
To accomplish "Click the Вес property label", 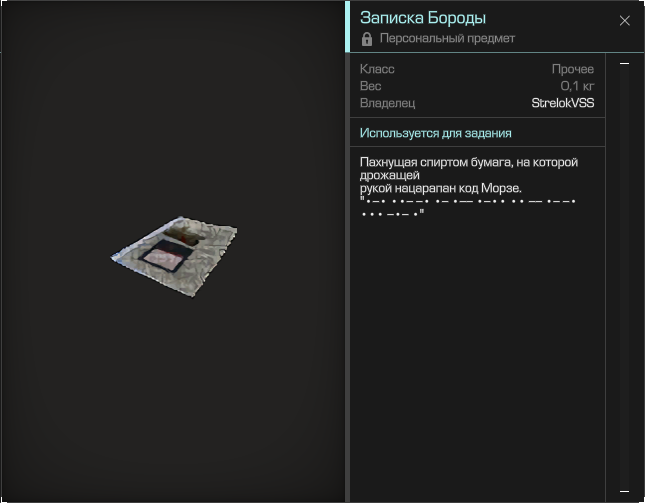I will 371,86.
